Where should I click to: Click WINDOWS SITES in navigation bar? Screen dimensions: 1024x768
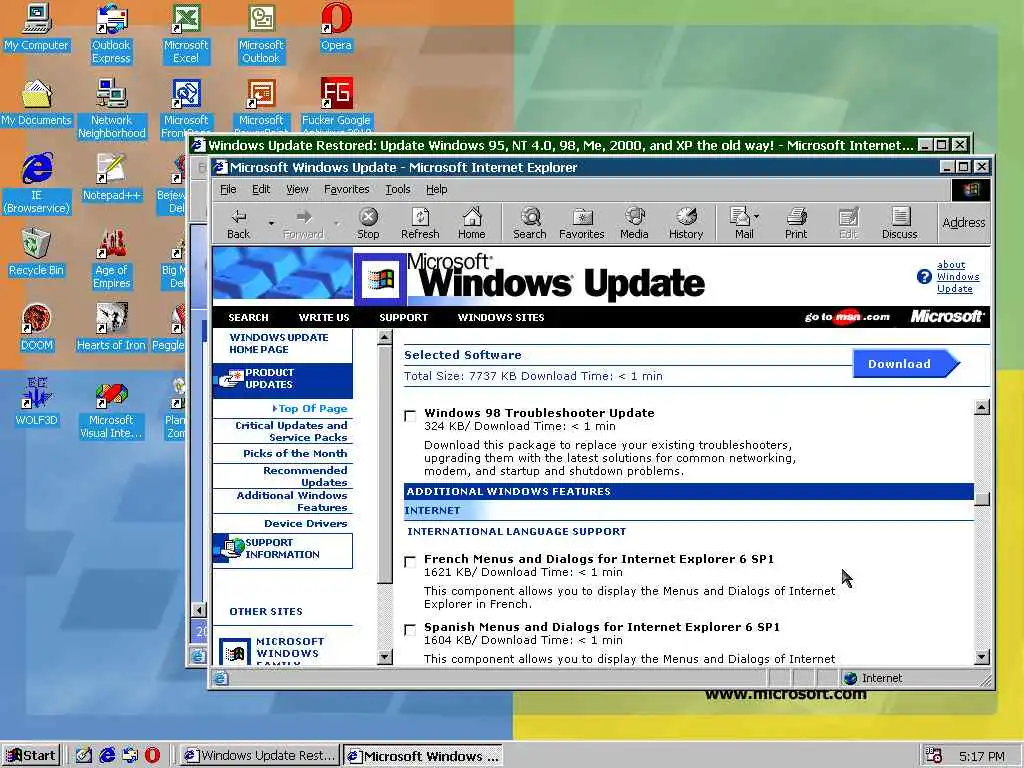(501, 317)
